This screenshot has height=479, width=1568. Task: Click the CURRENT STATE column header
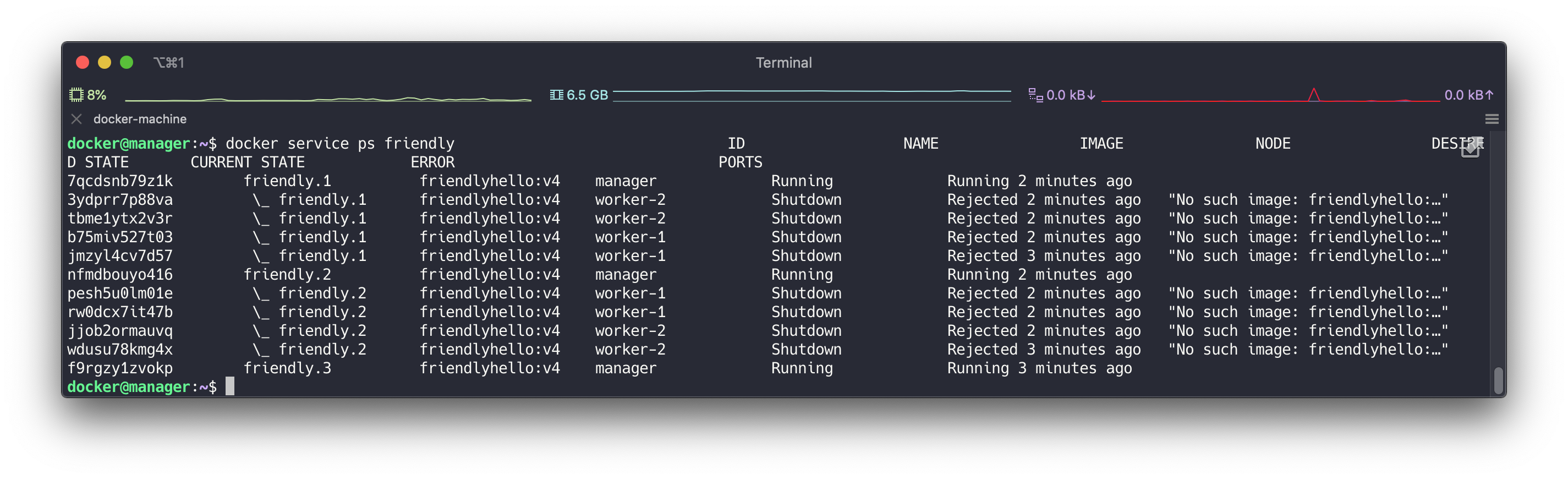pyautogui.click(x=248, y=162)
